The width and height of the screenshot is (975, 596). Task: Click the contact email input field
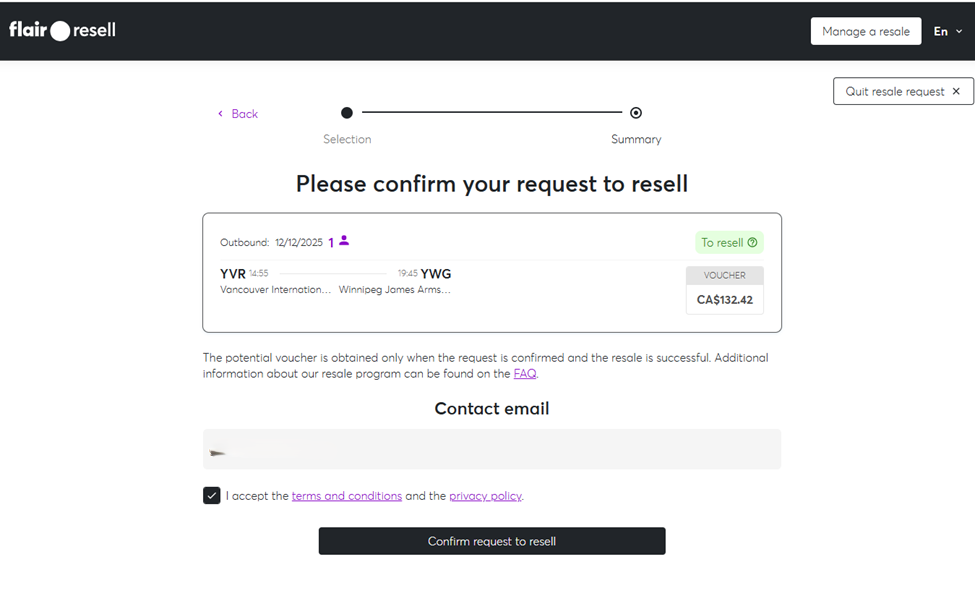tap(491, 449)
